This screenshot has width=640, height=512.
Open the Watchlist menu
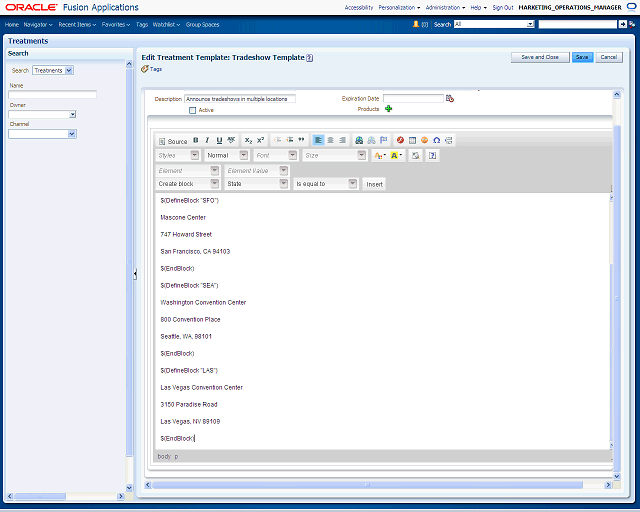(166, 24)
